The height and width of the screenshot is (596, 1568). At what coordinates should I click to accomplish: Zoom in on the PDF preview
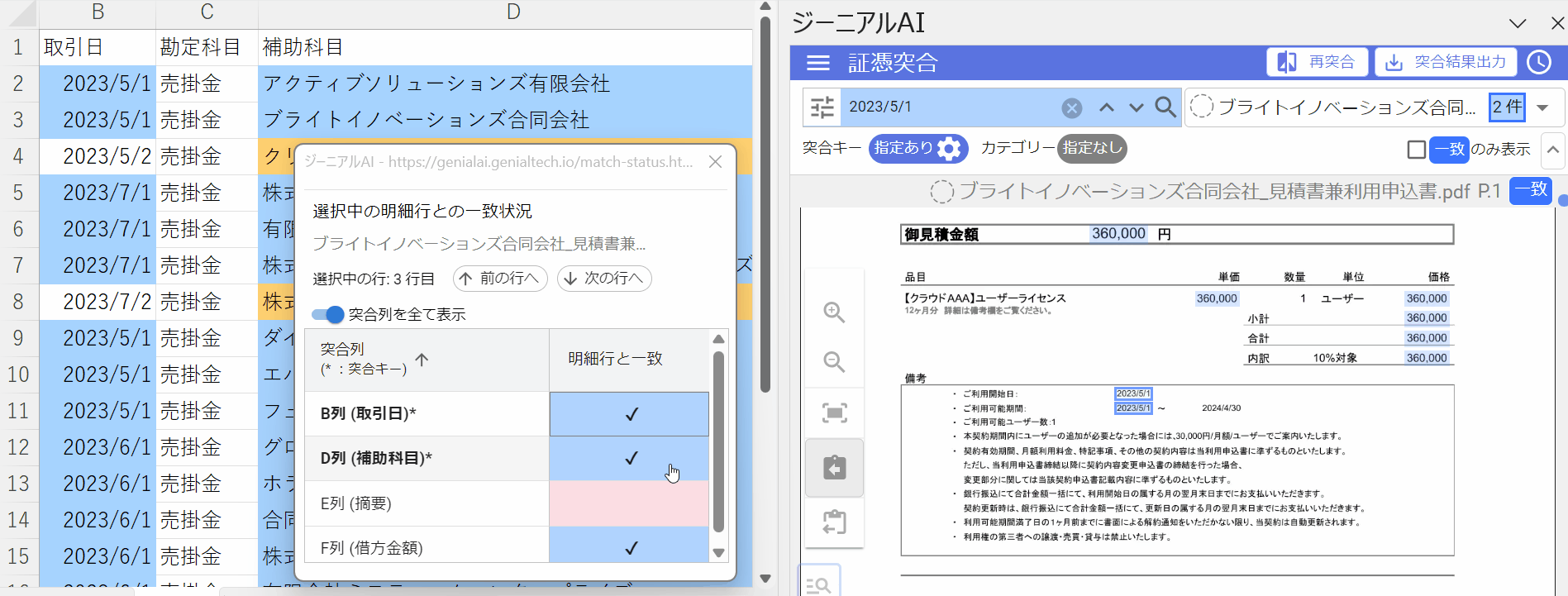834,312
